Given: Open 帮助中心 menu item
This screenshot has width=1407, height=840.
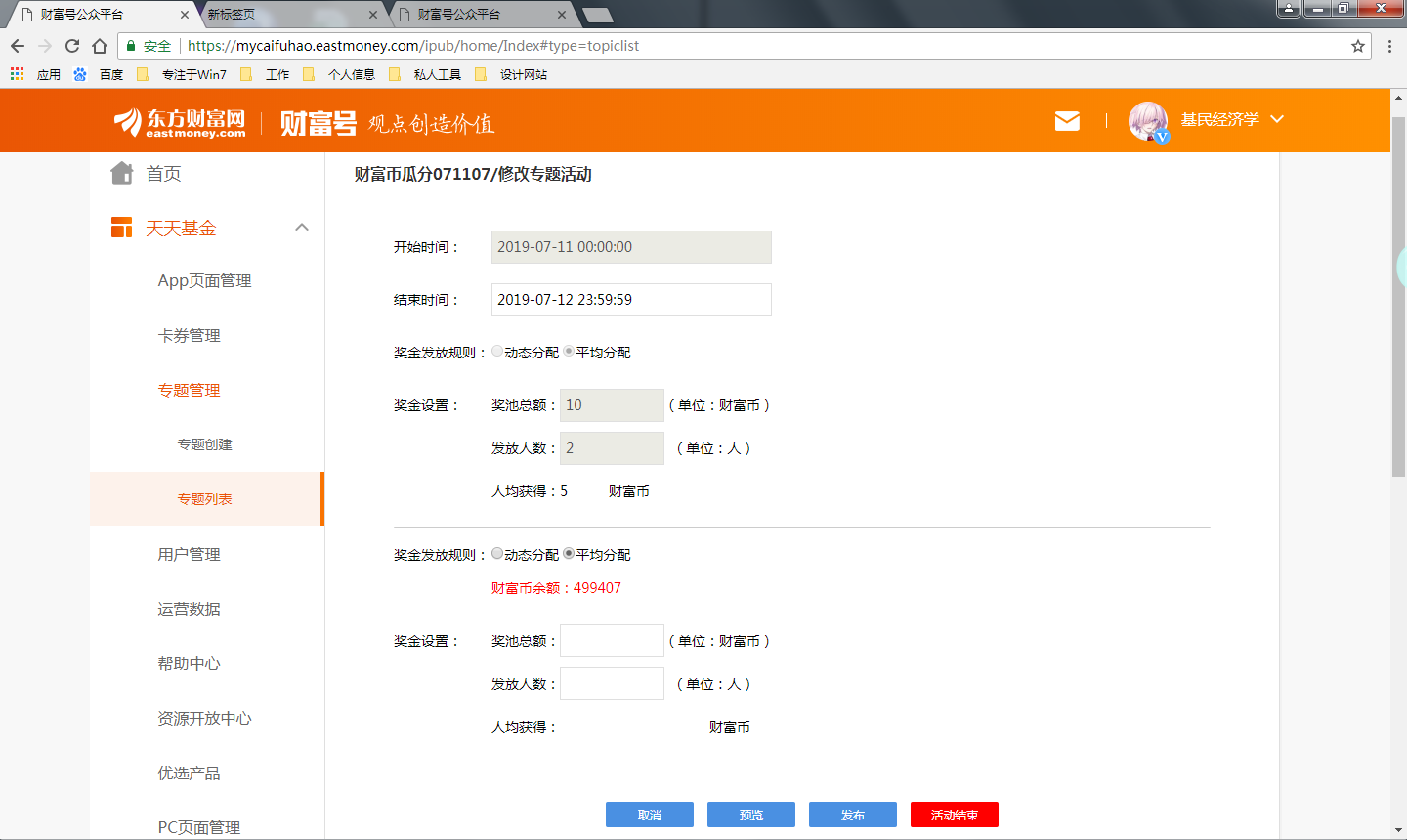Looking at the screenshot, I should click(190, 664).
